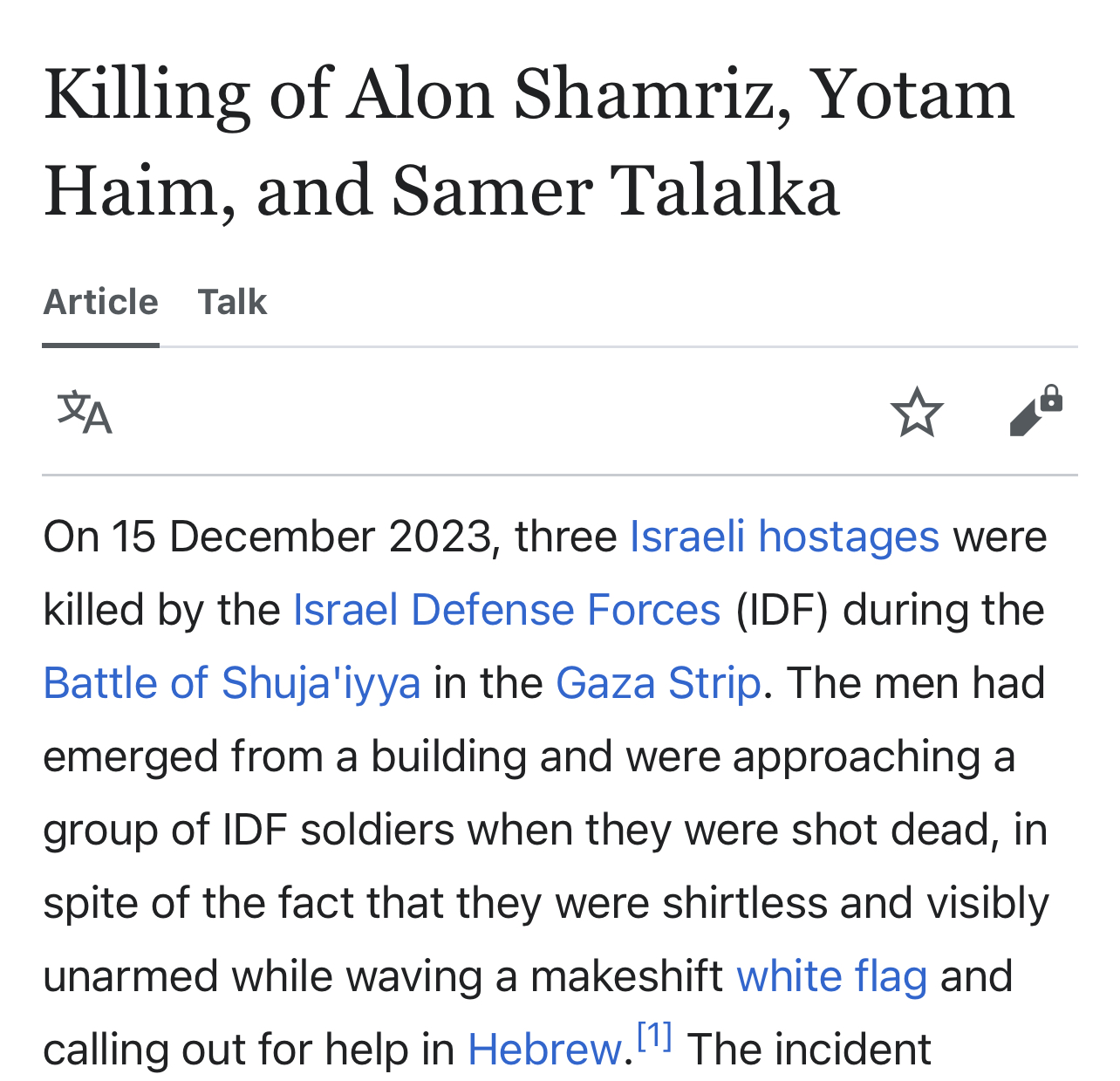Screen dimensions: 1120x1081
Task: Star this article to watch it
Action: click(x=917, y=412)
